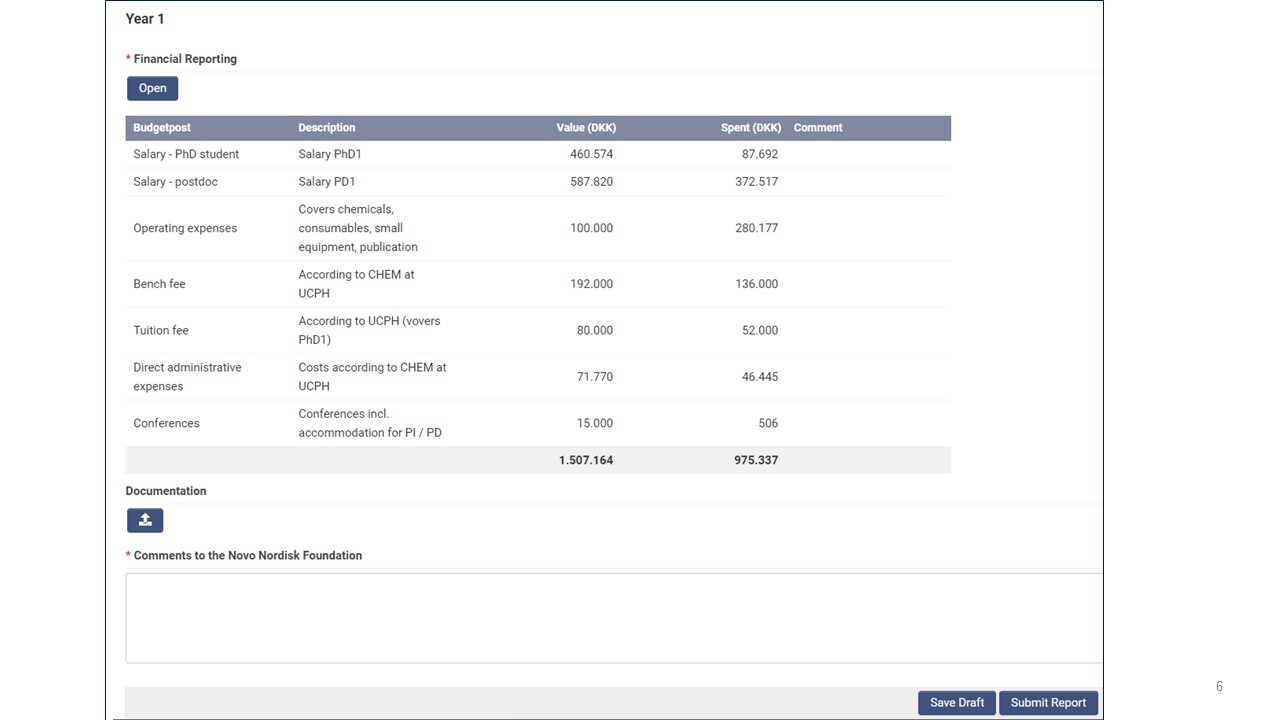Select the Description column header
This screenshot has width=1280, height=720.
pos(327,128)
